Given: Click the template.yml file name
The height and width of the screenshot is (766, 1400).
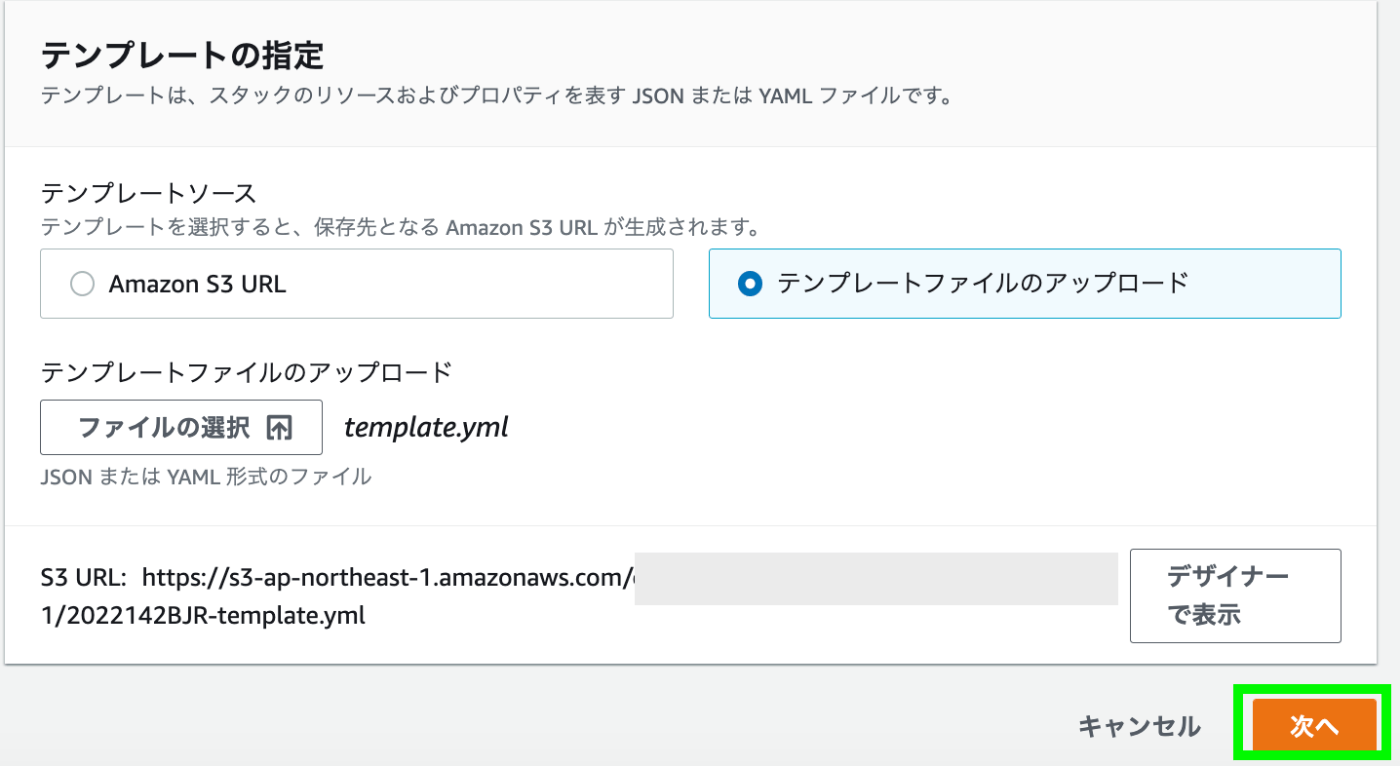Looking at the screenshot, I should click(x=426, y=428).
